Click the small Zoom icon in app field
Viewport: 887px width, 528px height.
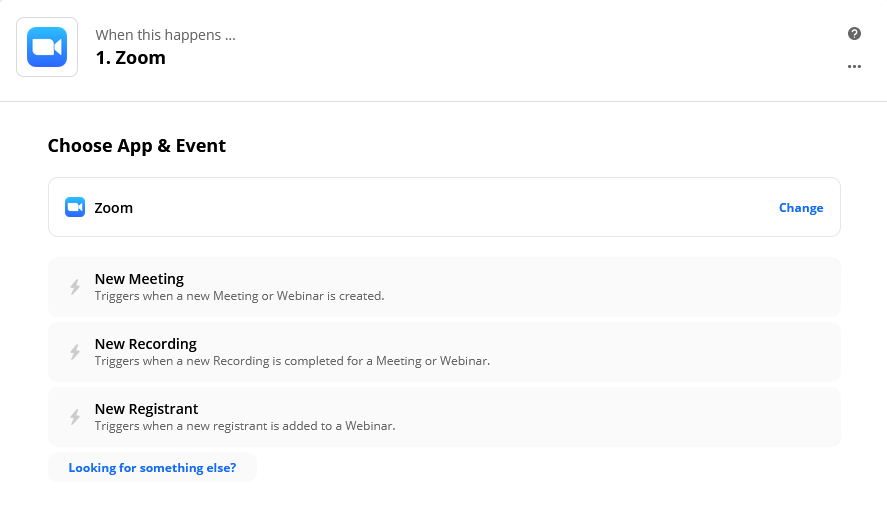[75, 208]
